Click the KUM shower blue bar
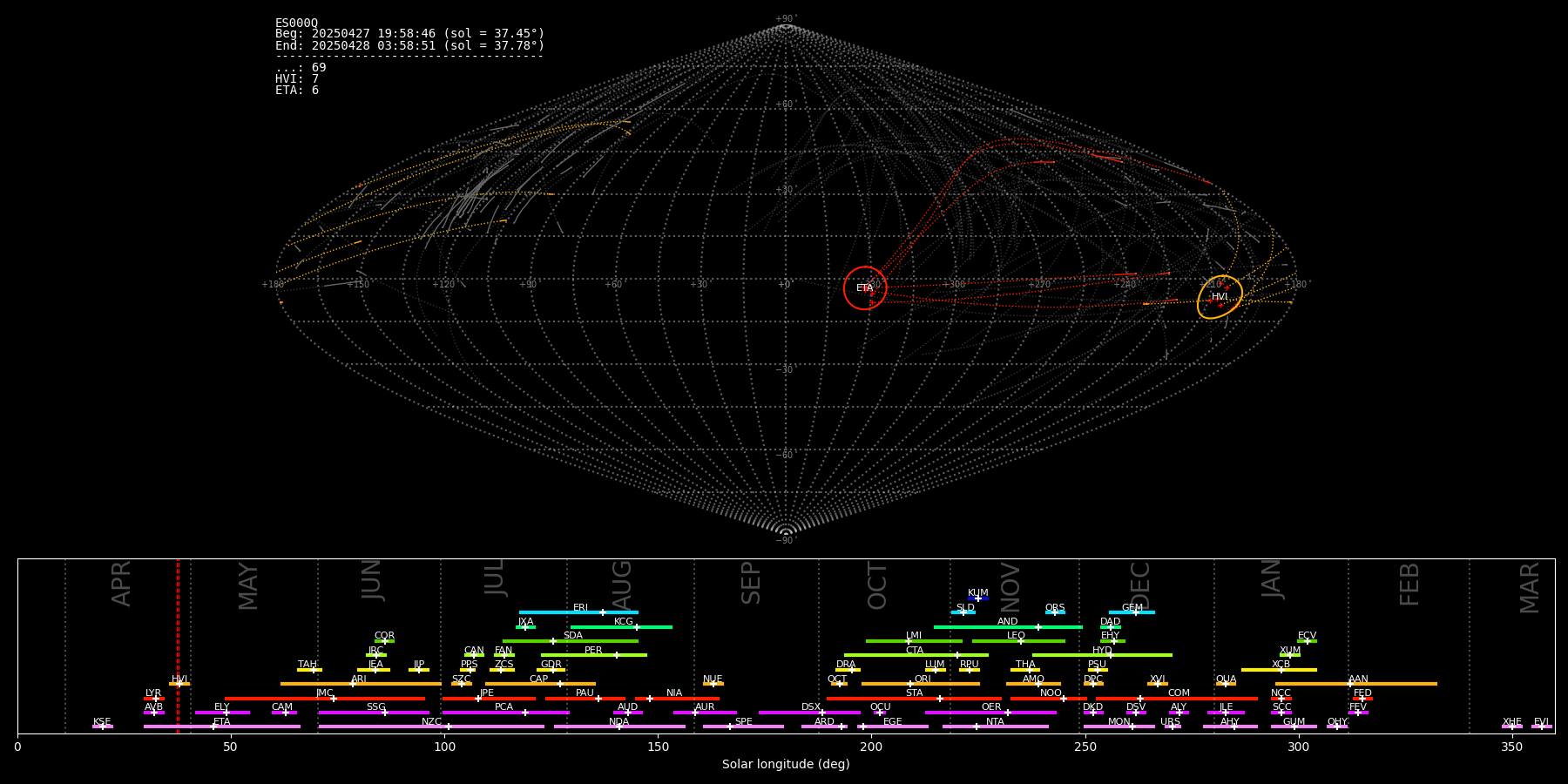The image size is (1568, 784). tap(978, 598)
